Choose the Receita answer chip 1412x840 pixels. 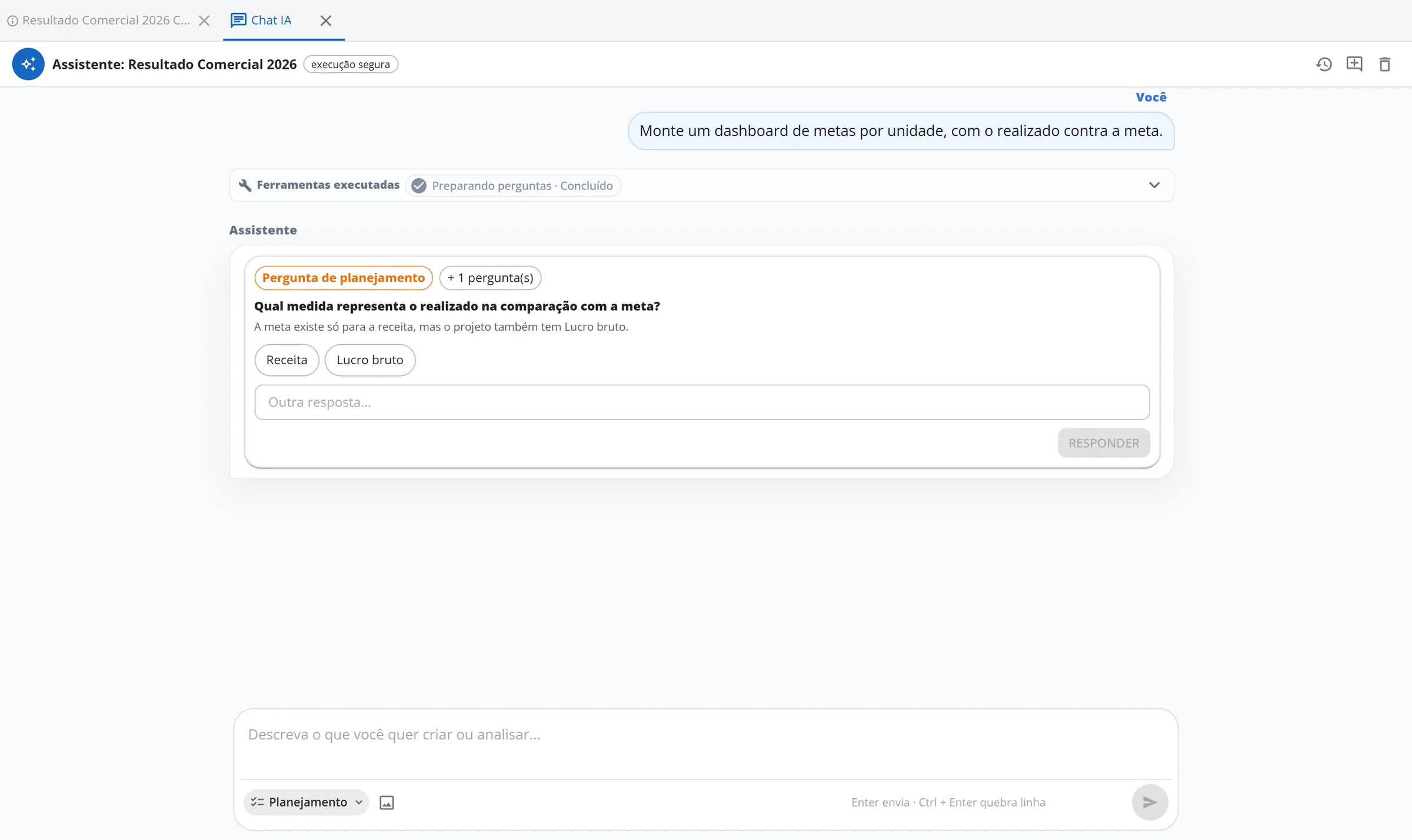(287, 360)
